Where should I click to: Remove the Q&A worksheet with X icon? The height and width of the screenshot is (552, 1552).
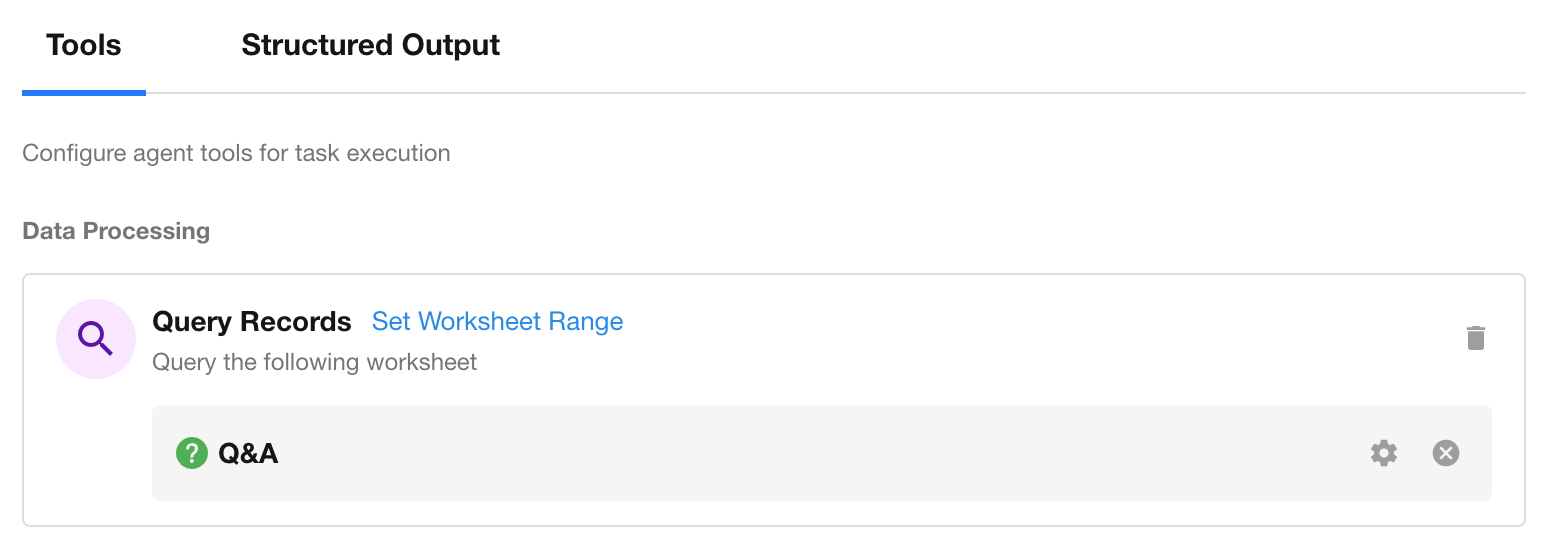click(x=1446, y=453)
